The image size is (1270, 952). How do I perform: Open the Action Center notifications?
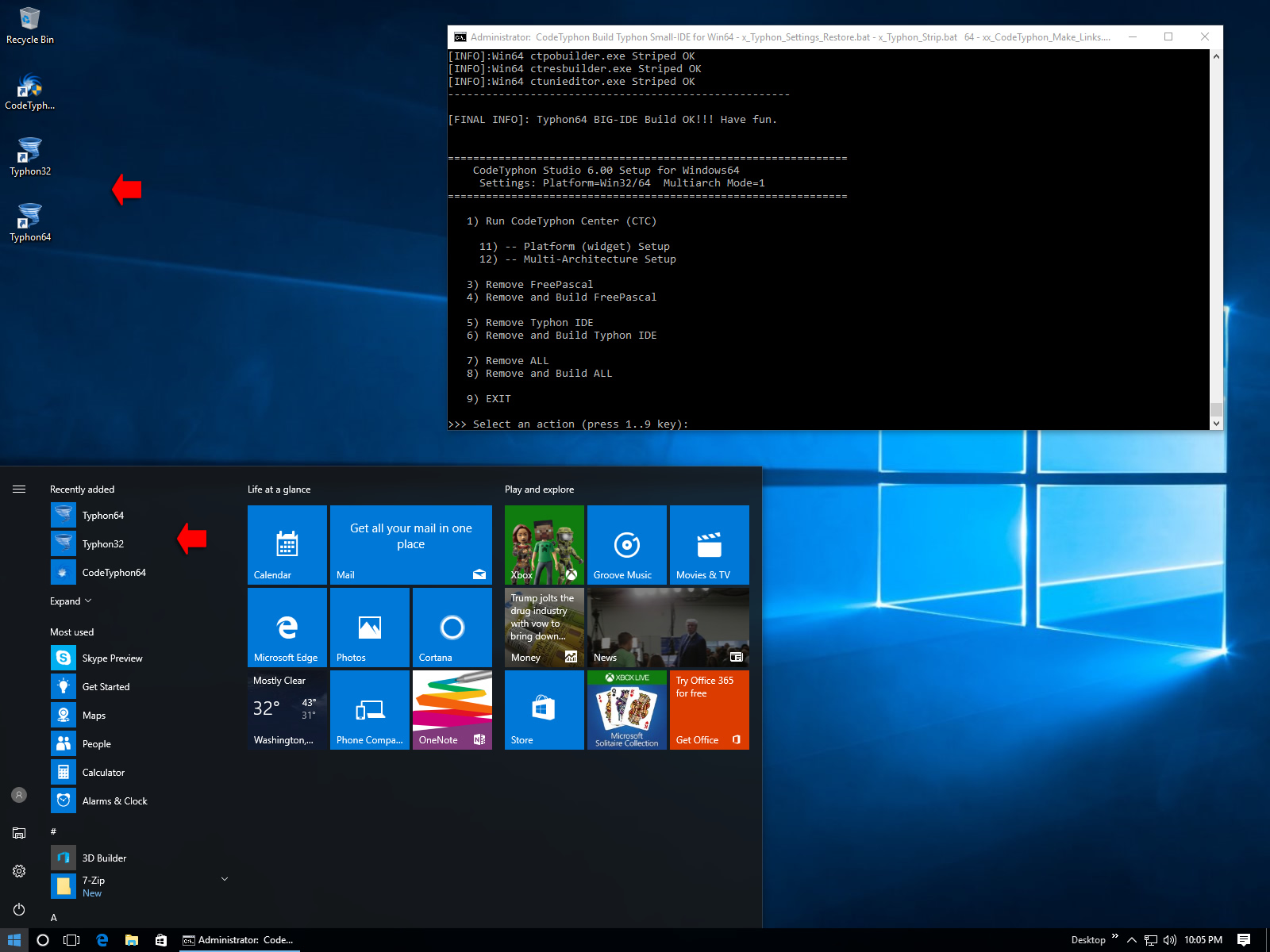pos(1244,940)
